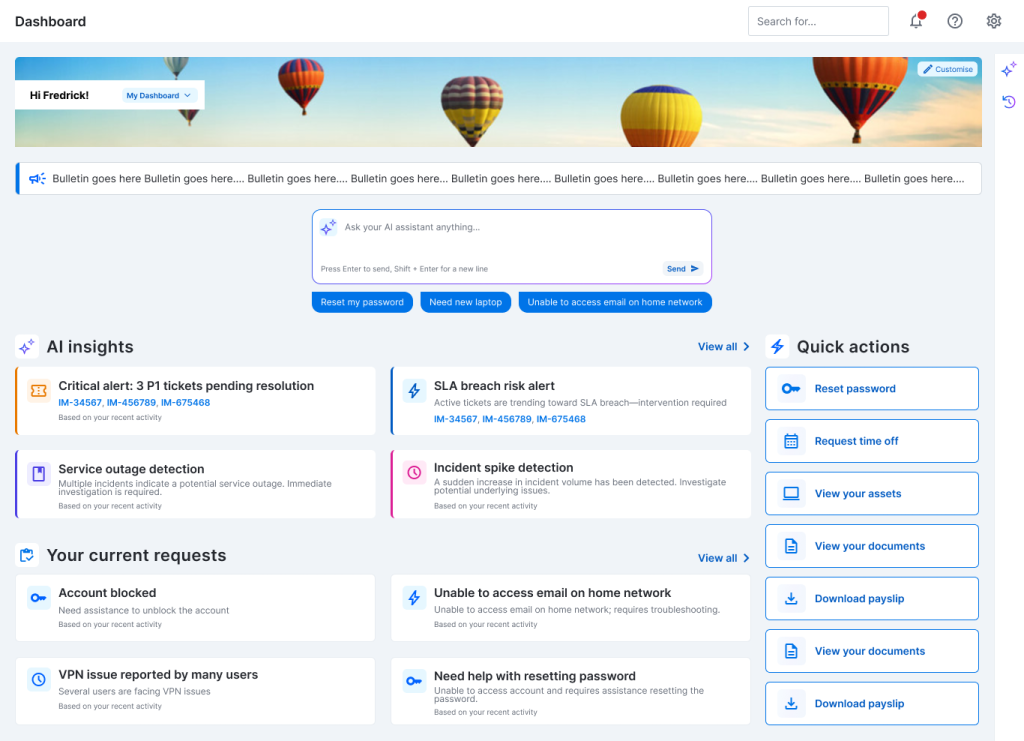1024x741 pixels.
Task: Open AI assistant sparkle icon in right sidebar
Action: click(1009, 69)
